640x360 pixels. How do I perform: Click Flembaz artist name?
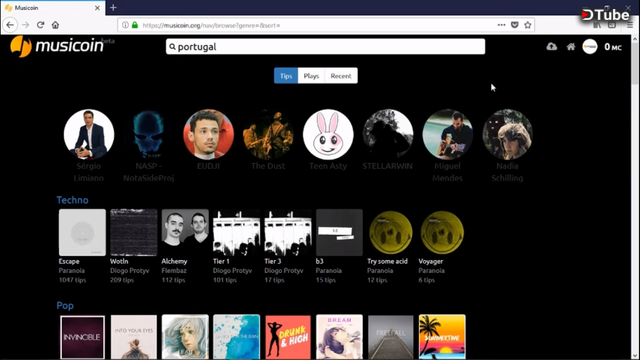click(x=174, y=271)
